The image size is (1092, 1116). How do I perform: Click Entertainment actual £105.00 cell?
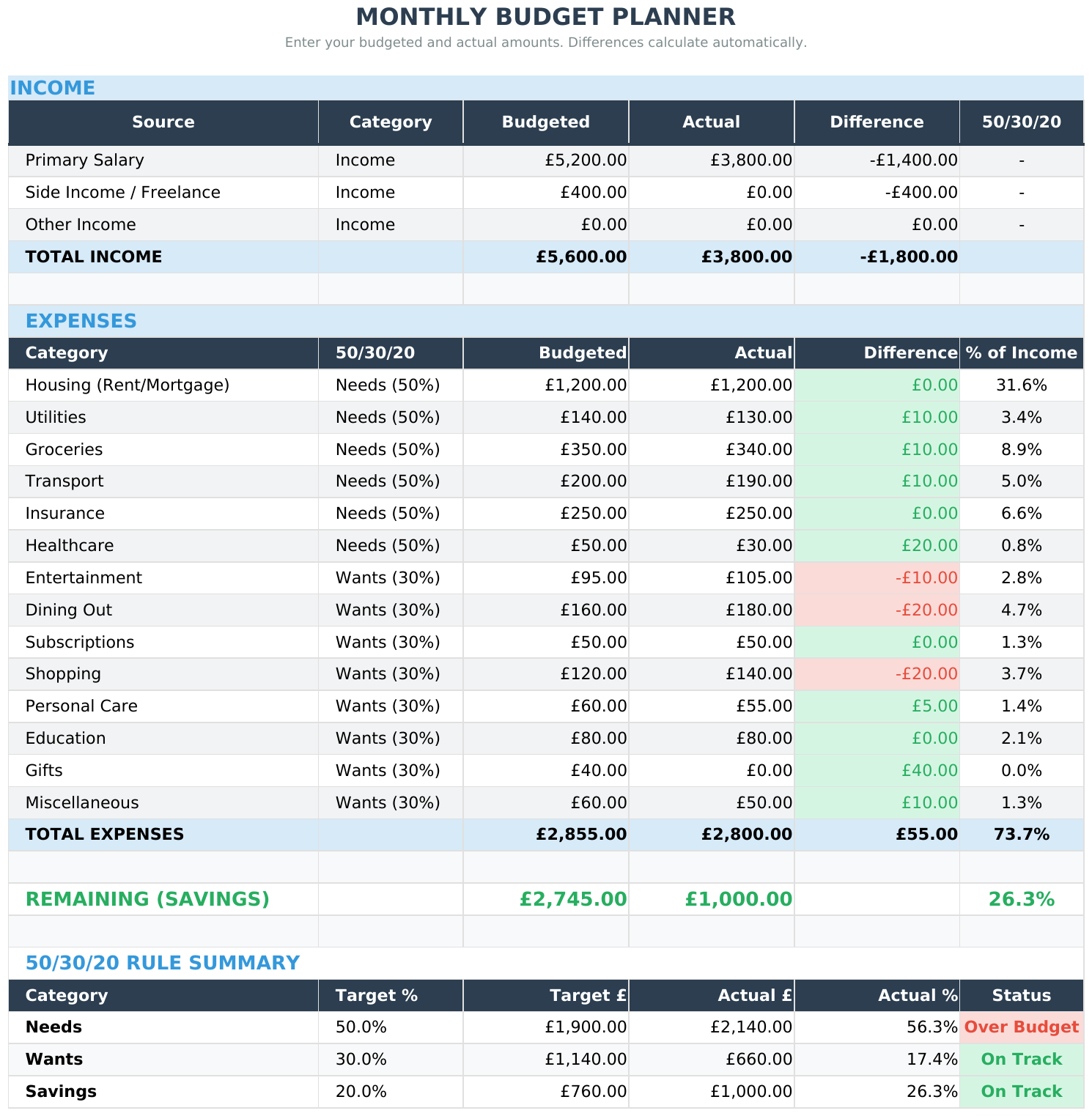tap(712, 578)
